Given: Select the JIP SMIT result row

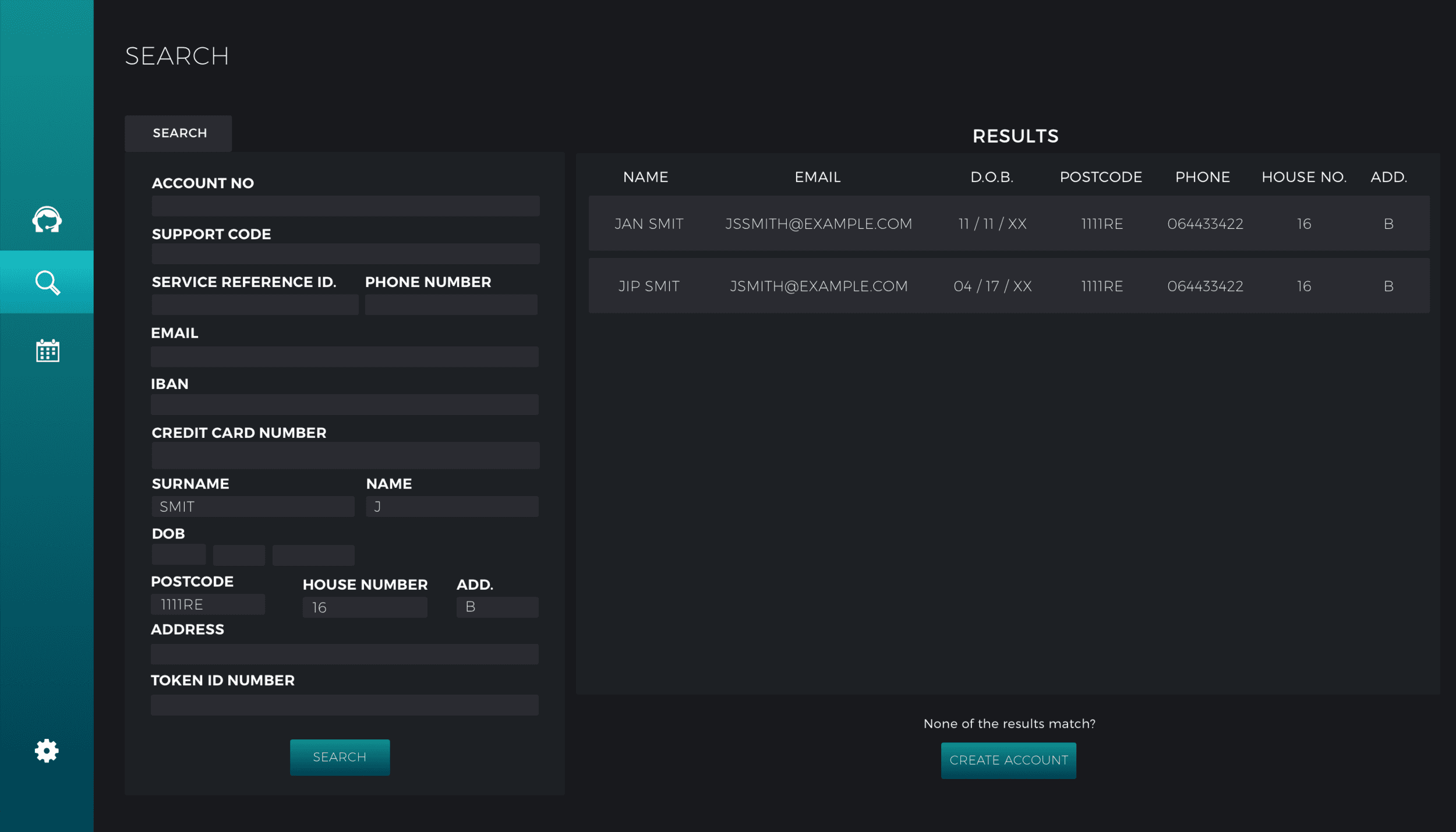Looking at the screenshot, I should 1008,286.
